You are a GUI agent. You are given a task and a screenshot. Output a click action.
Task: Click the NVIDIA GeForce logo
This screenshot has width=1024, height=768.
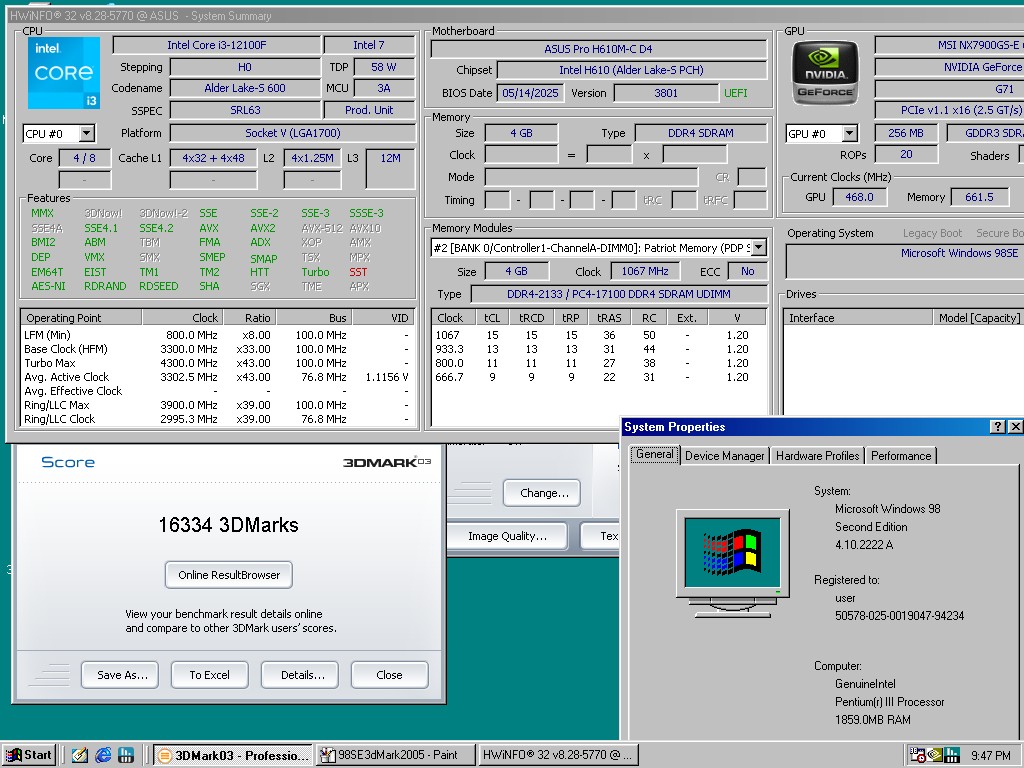coord(825,74)
